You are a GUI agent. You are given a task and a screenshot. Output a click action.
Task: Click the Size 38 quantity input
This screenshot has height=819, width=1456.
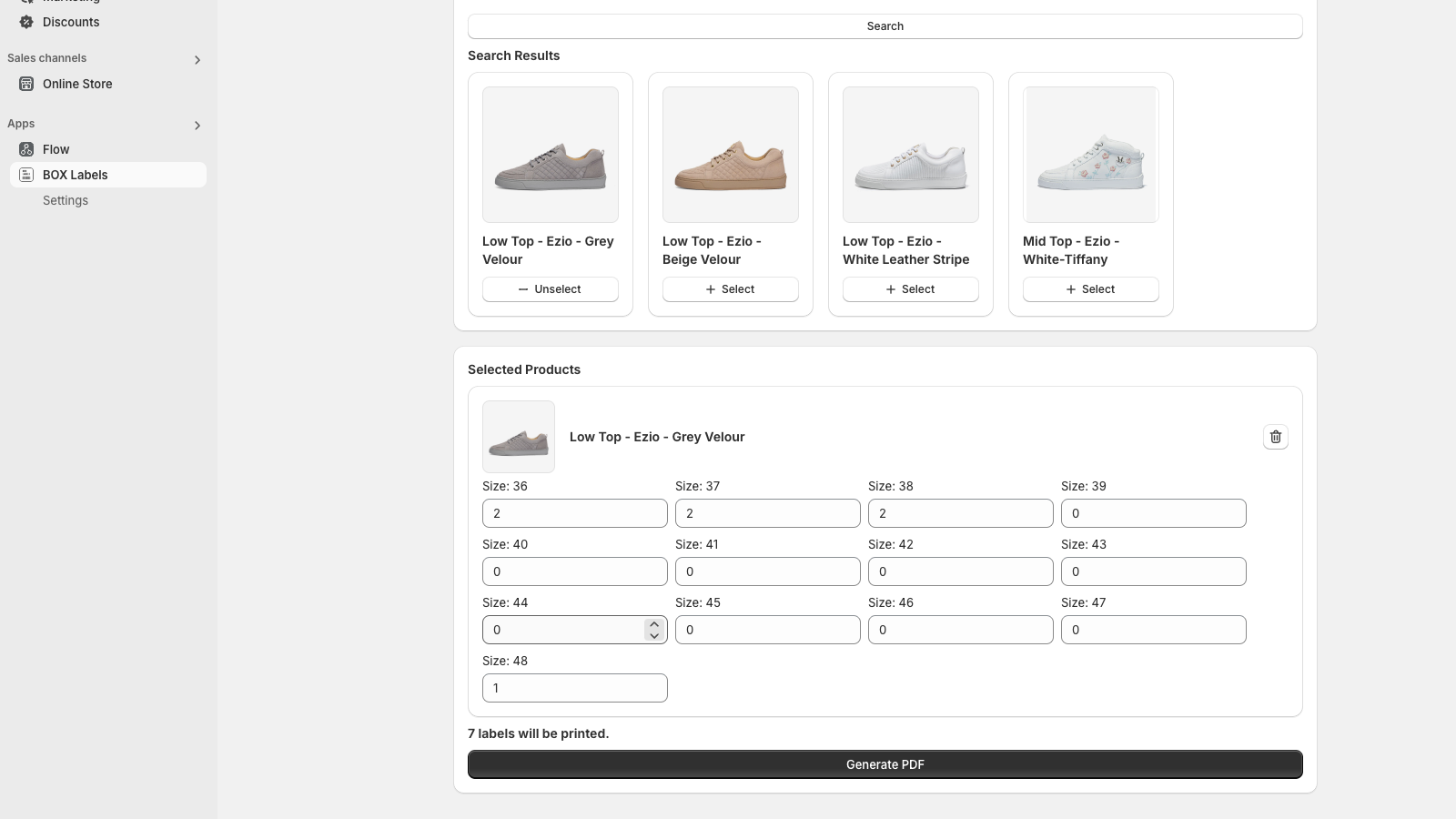pos(960,513)
